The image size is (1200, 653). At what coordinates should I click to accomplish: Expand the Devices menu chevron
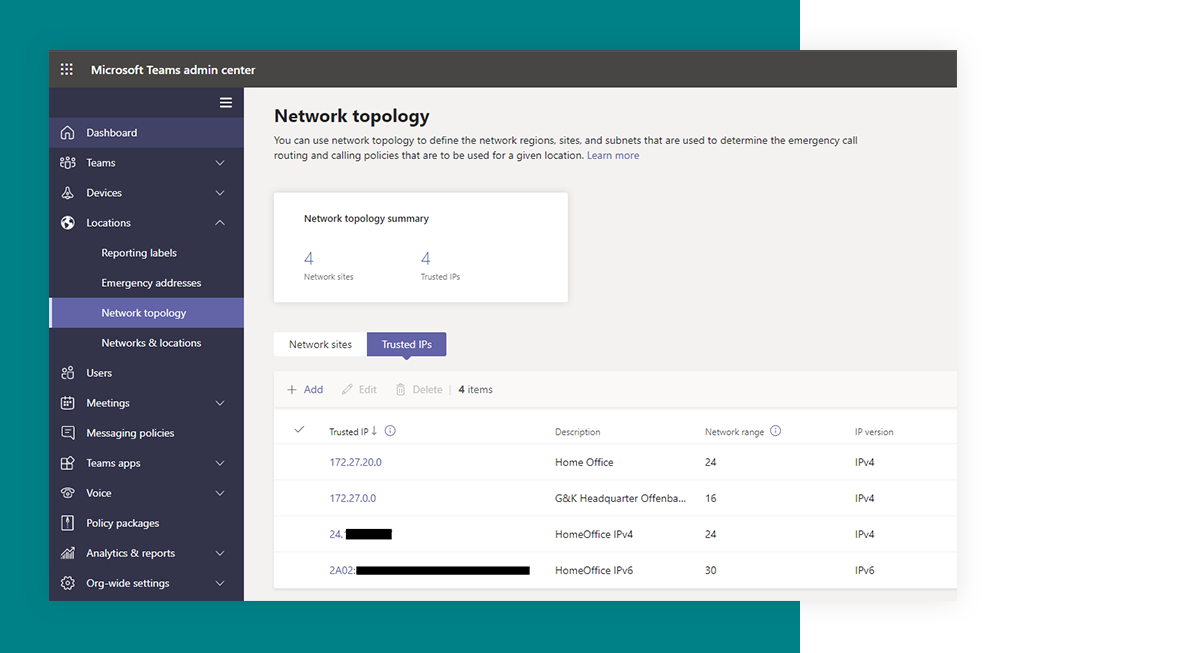(220, 193)
